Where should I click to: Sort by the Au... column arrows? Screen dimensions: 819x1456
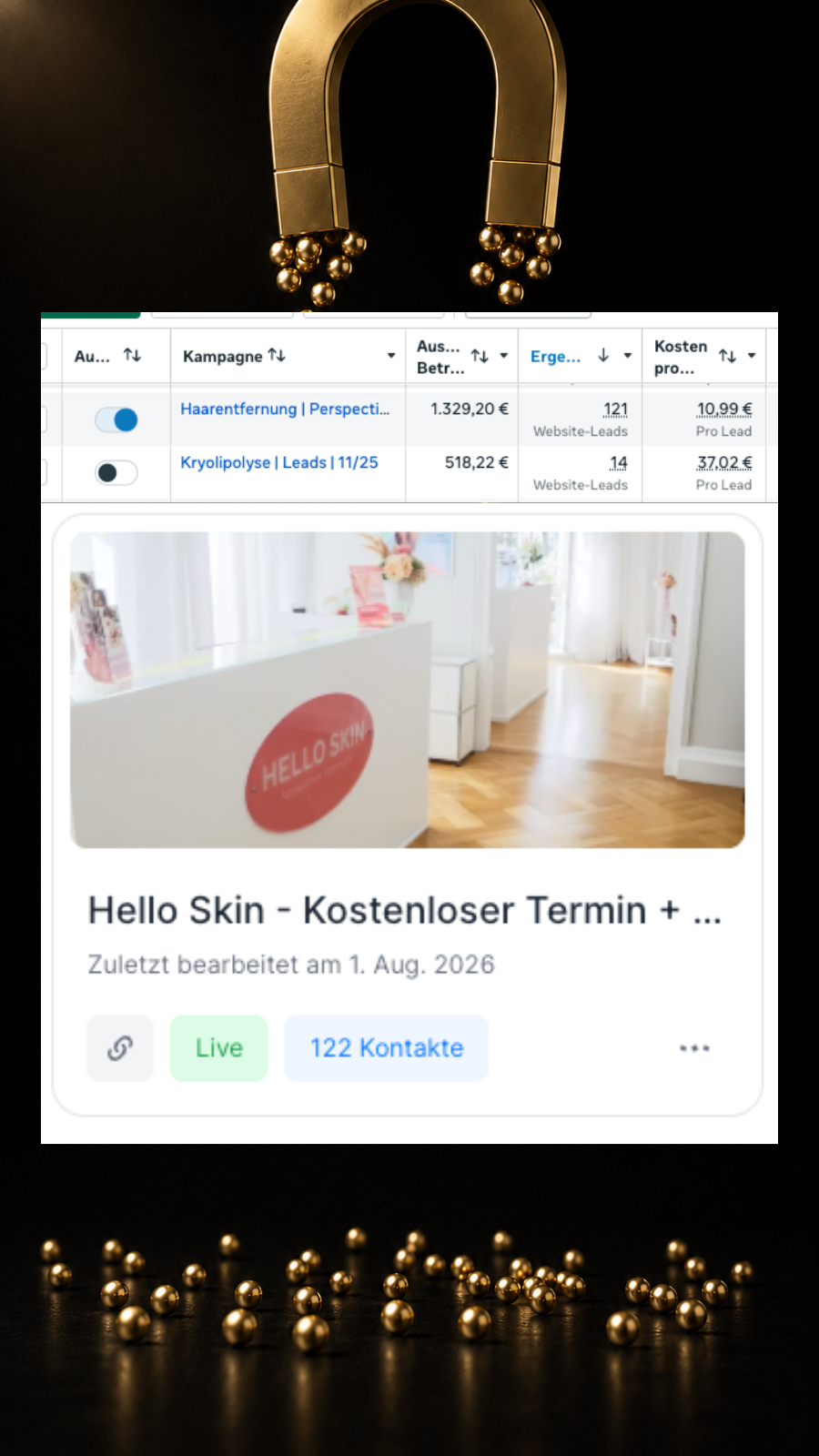point(132,355)
